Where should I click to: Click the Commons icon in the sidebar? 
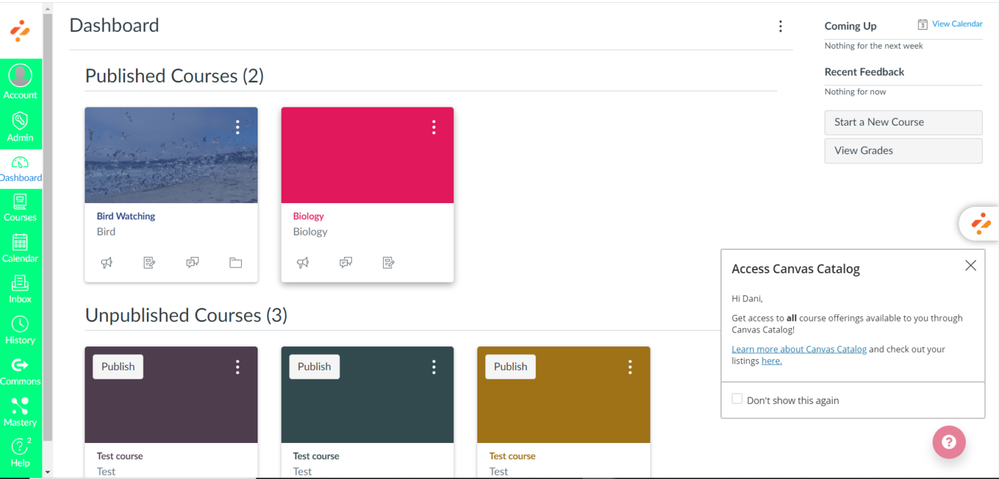coord(20,371)
